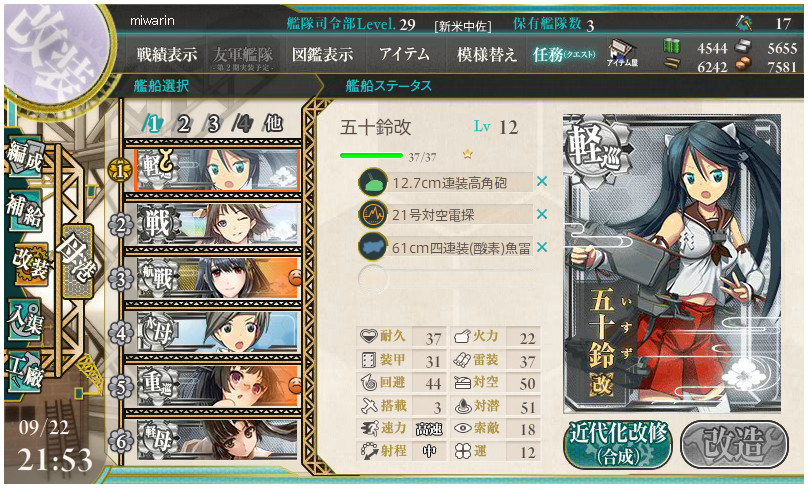Image resolution: width=808 pixels, height=488 pixels.
Task: Remove the 21号対空電探 with its X
Action: (x=542, y=214)
